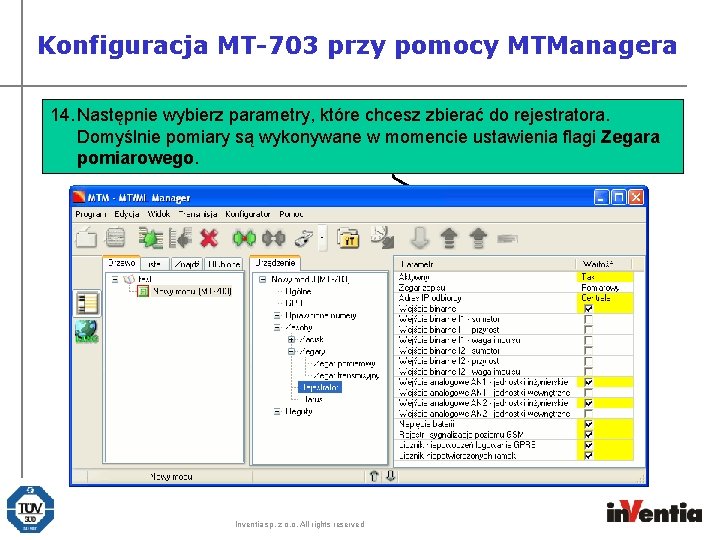Click the cable connector toolbar icon
The height and width of the screenshot is (540, 720).
(x=304, y=238)
